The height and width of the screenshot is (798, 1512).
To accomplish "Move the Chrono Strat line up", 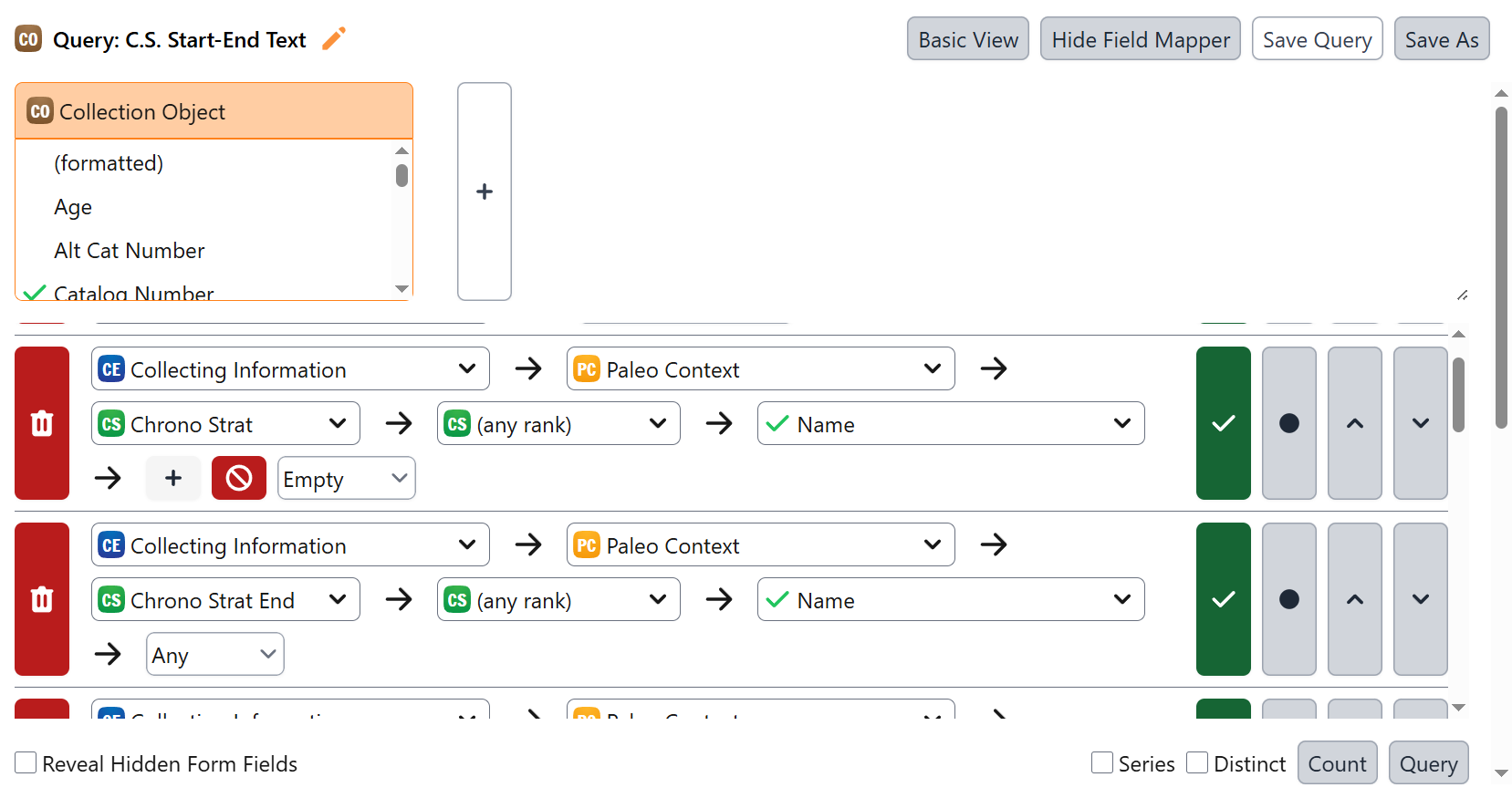I will (x=1354, y=423).
